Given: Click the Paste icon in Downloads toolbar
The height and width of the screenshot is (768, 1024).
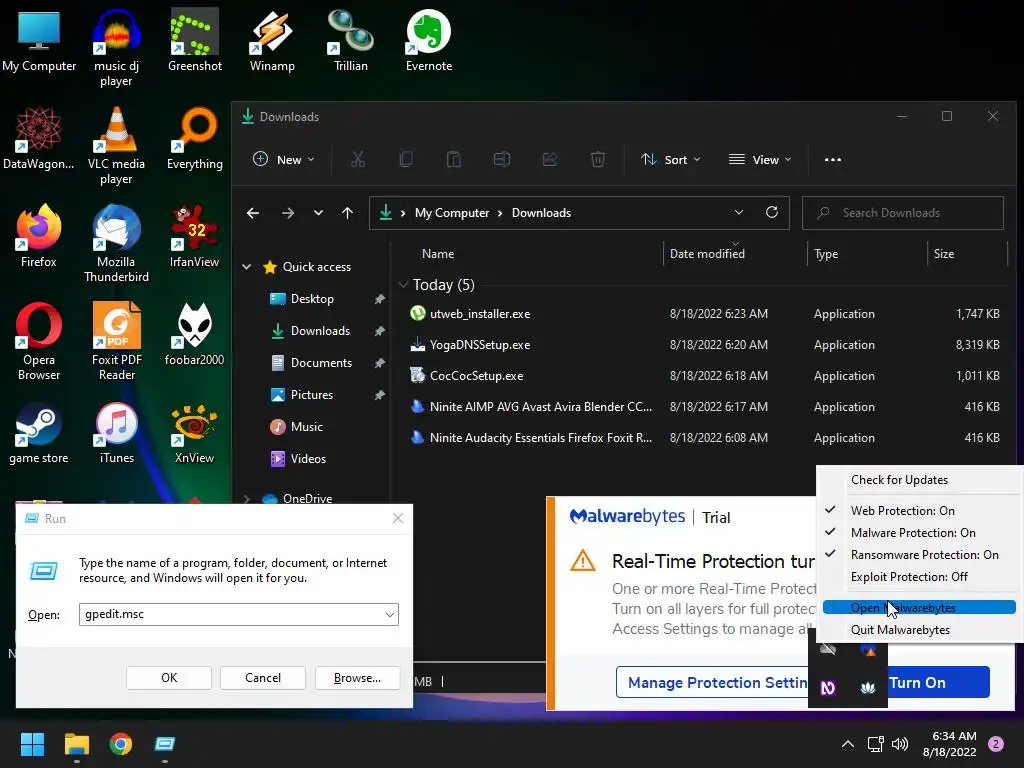Looking at the screenshot, I should tap(453, 159).
